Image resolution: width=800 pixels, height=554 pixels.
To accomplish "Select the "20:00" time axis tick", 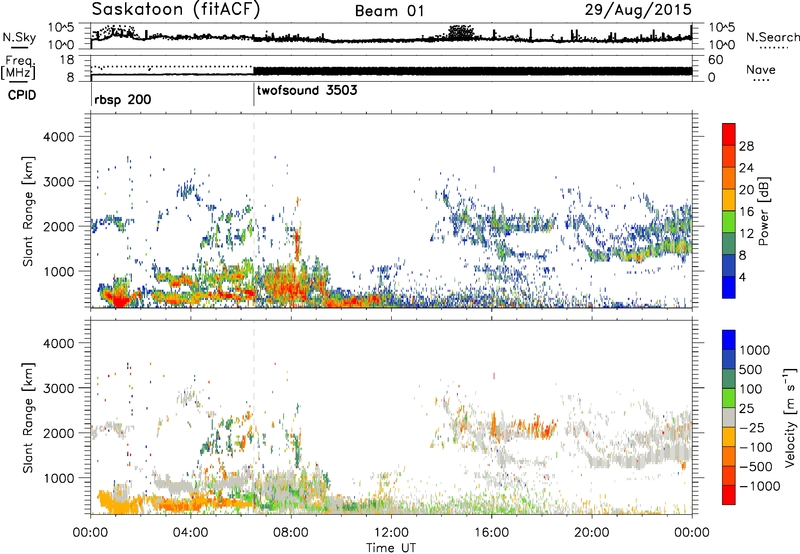I will pos(591,533).
